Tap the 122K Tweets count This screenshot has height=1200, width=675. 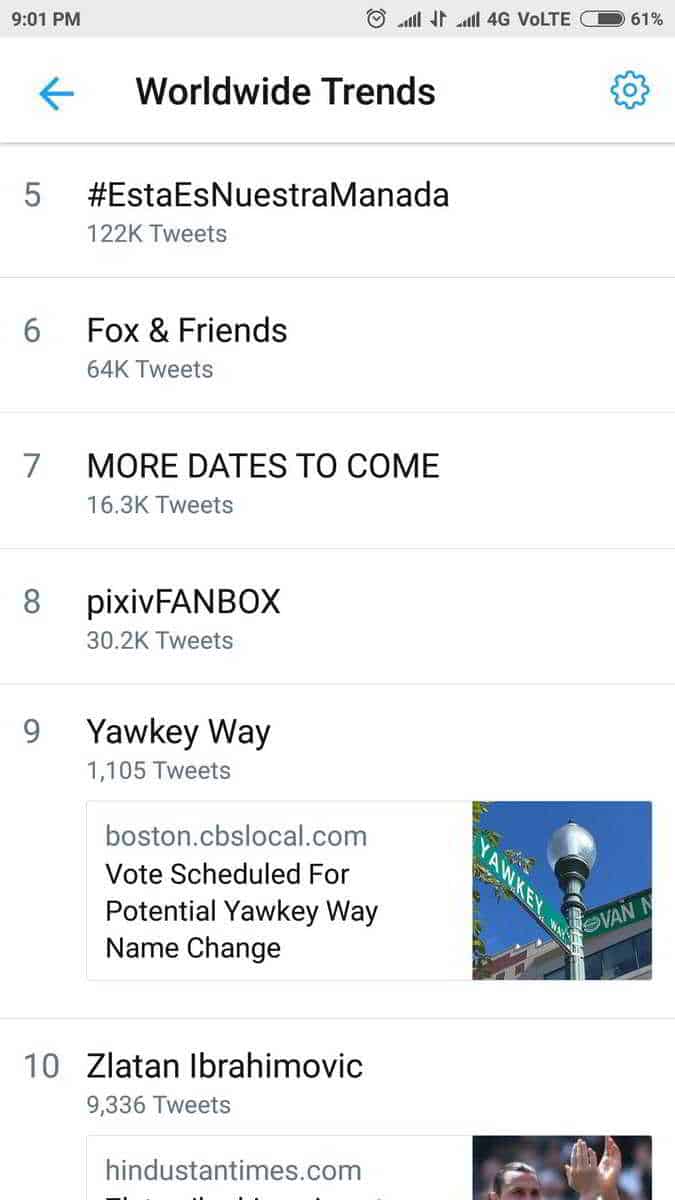point(157,234)
